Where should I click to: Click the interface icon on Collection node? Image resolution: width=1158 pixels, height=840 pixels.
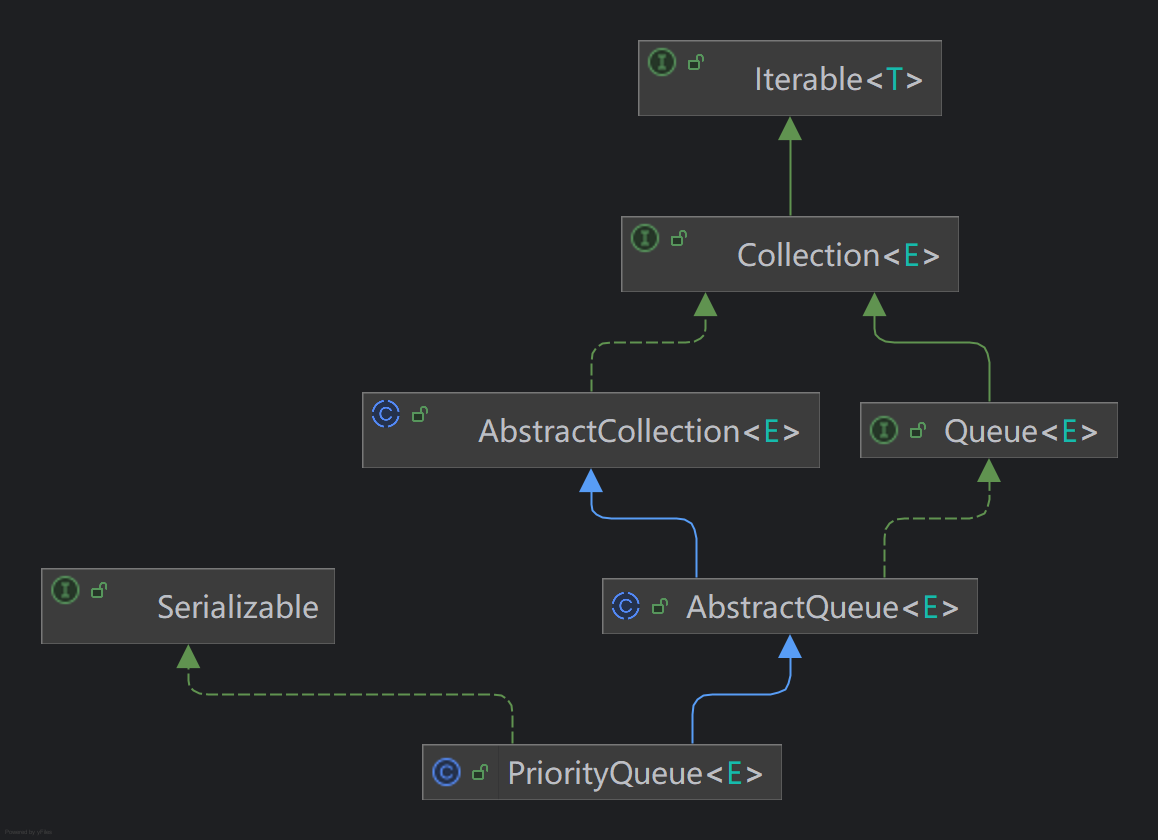pyautogui.click(x=645, y=238)
